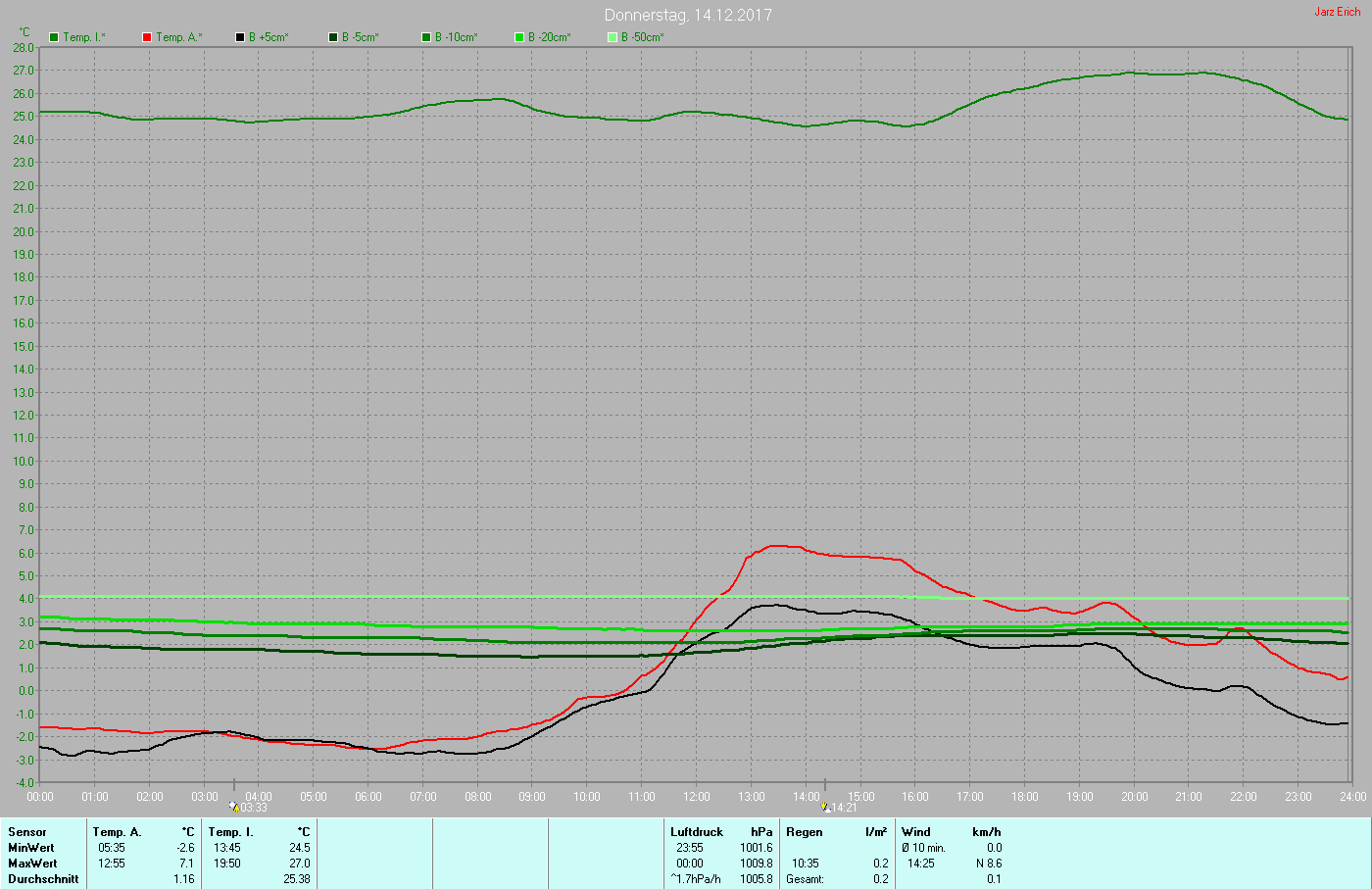Click the 14:21 marker icon on the timeline

coord(825,807)
